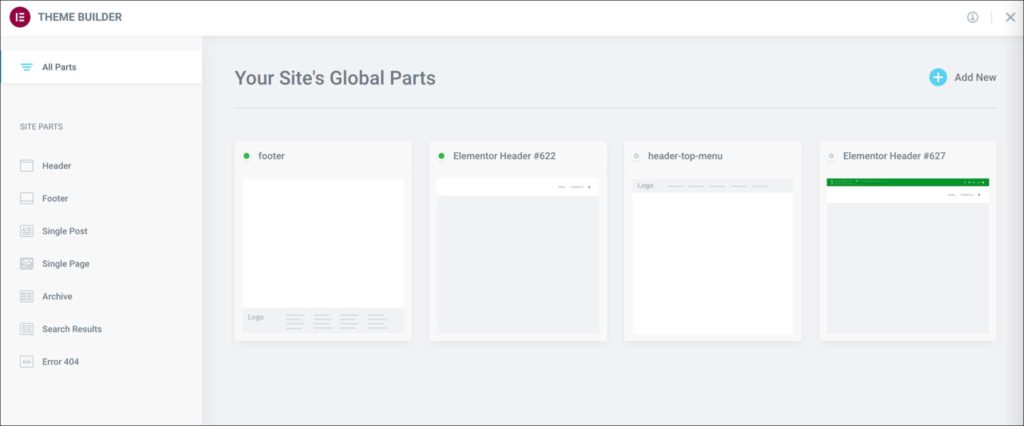Click the Elementor logo icon
Viewport: 1024px width, 426px height.
20,17
